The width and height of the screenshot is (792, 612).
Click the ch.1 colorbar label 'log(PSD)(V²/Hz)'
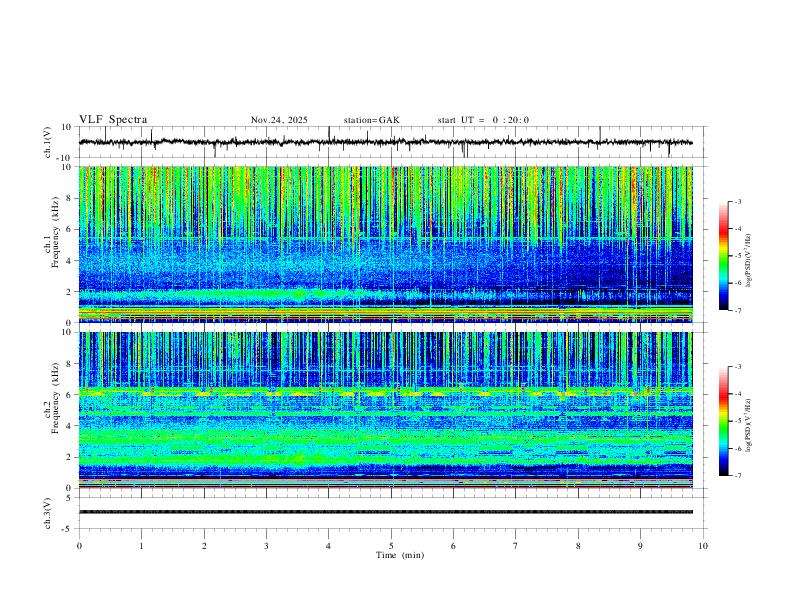[749, 261]
